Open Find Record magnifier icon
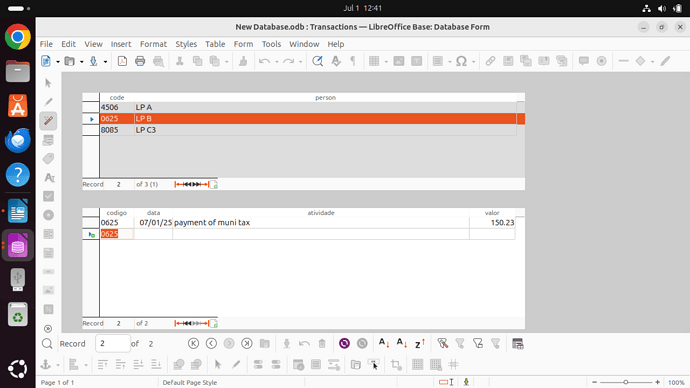Viewport: 690px width, 388px height. 47,344
